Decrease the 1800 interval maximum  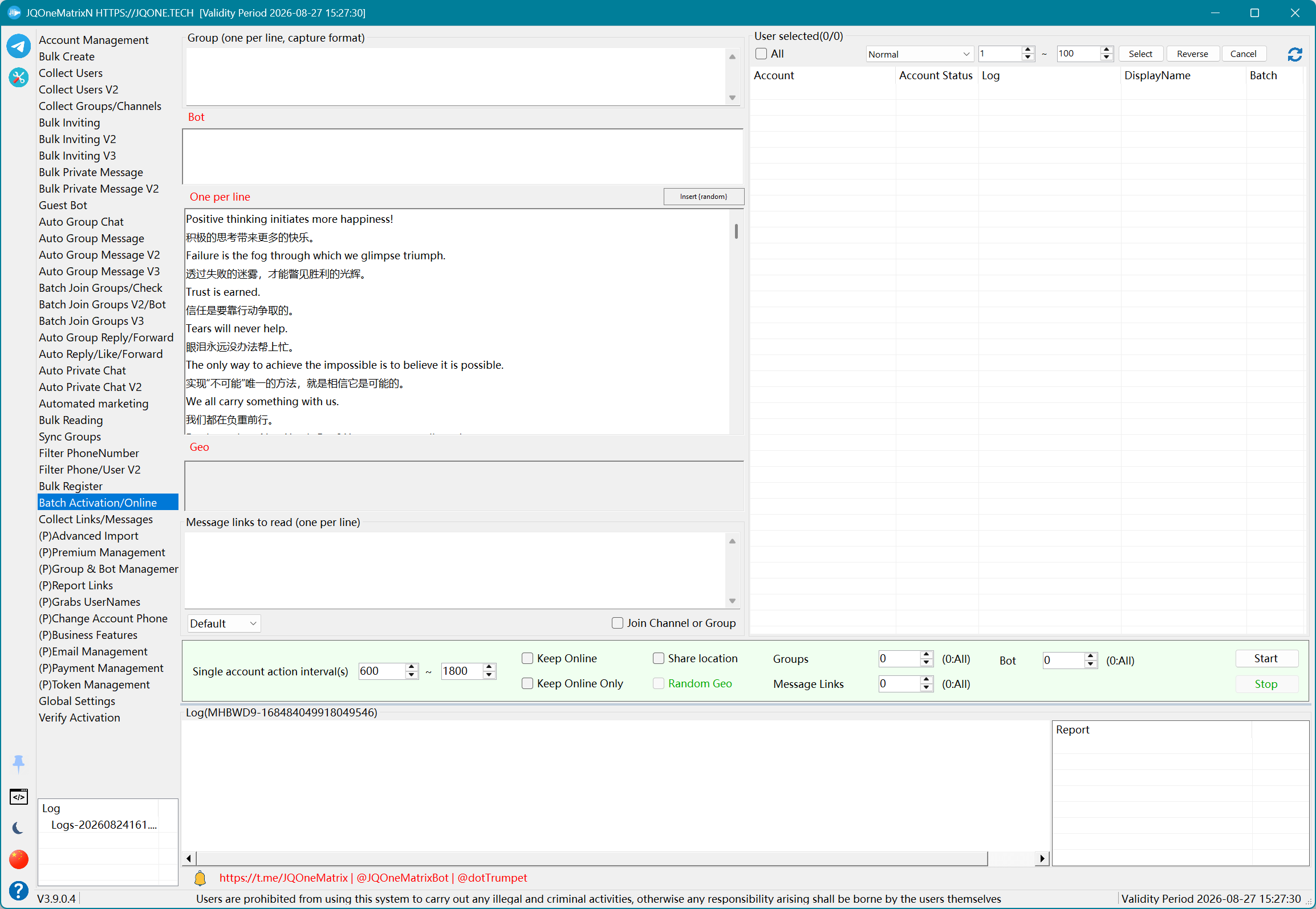tap(489, 675)
